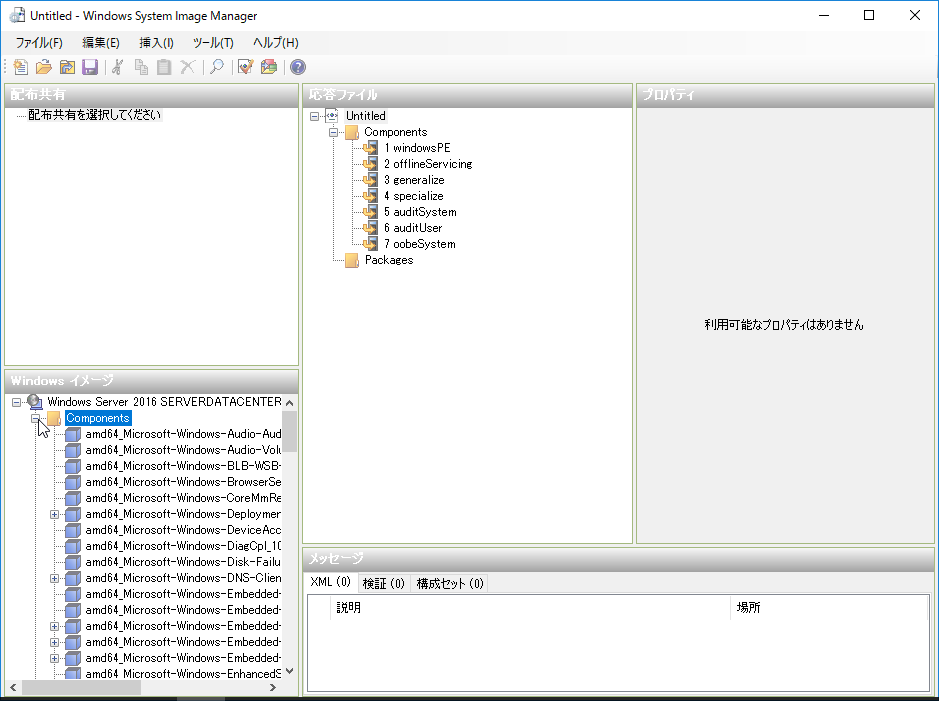Switch to the 検証 (0) tab
This screenshot has height=701, width=939.
click(384, 584)
